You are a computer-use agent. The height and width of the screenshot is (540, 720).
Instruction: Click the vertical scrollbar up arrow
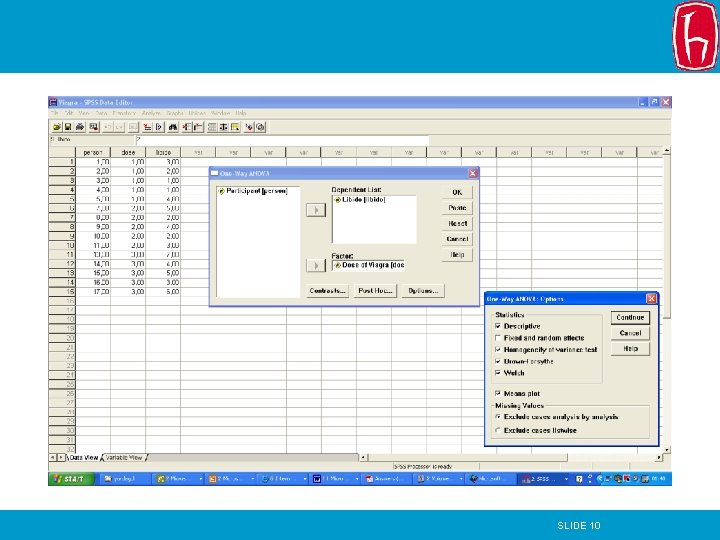tap(667, 151)
